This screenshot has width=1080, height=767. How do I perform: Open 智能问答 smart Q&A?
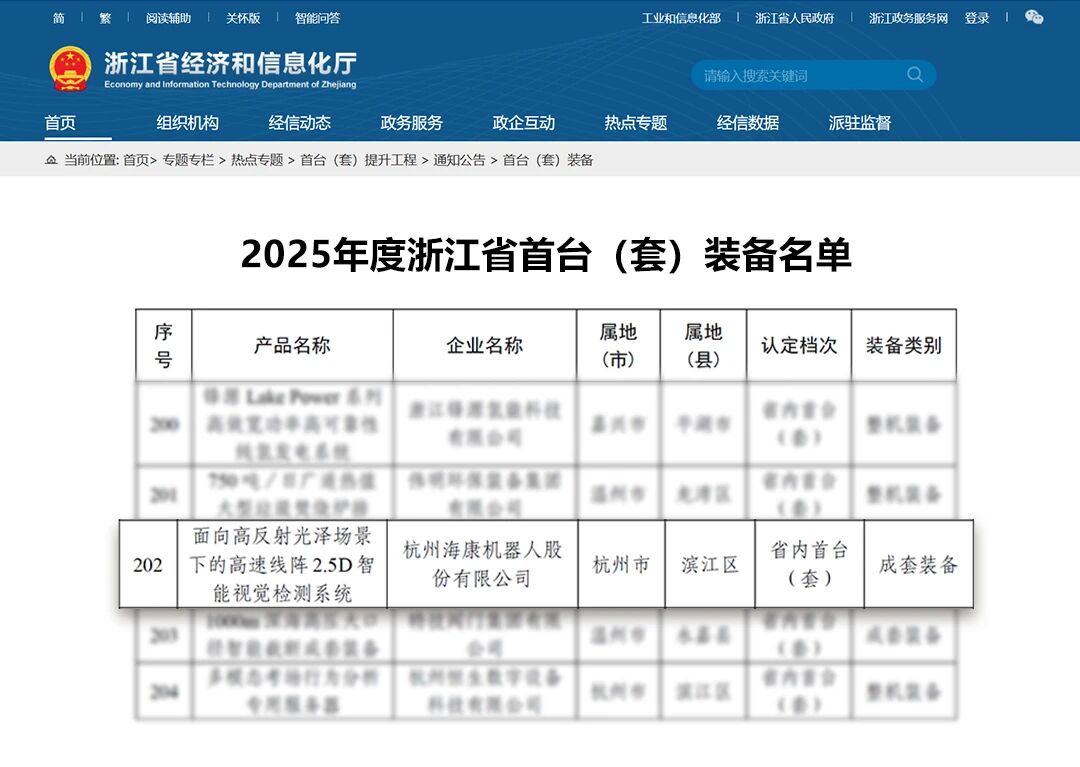(317, 18)
